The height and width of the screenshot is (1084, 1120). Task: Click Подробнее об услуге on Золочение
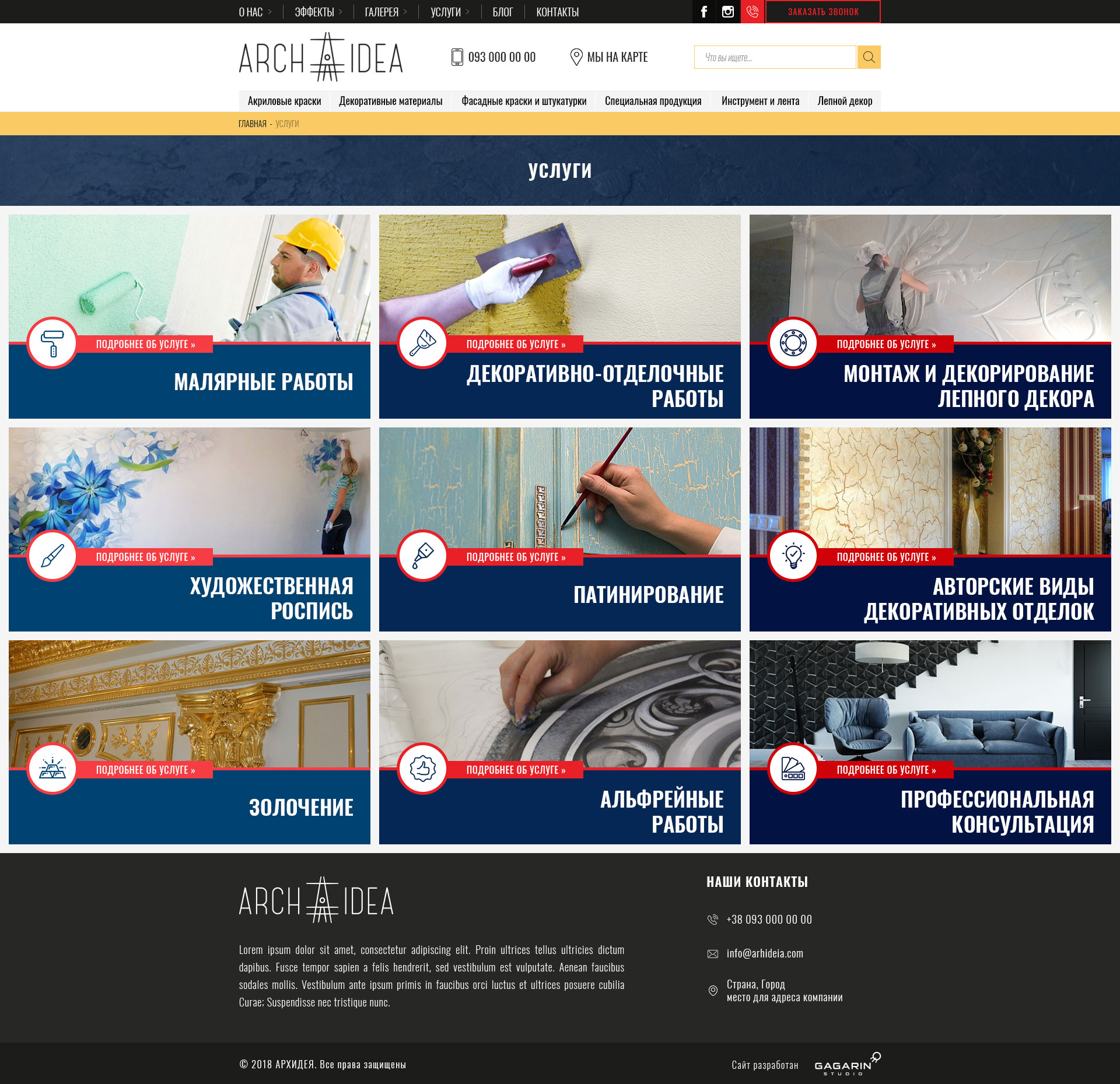pyautogui.click(x=145, y=770)
